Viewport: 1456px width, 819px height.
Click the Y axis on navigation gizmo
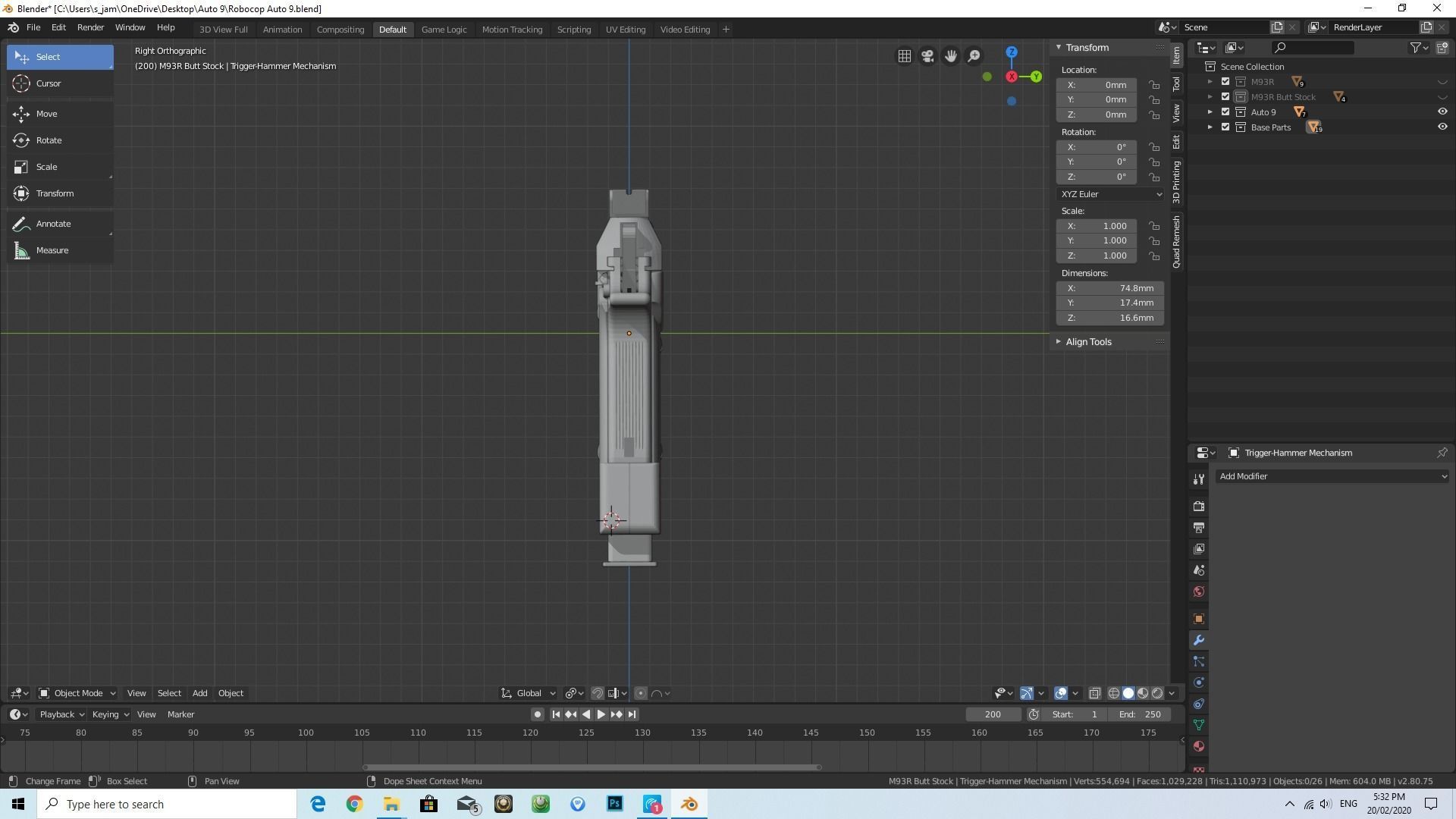pos(1036,77)
